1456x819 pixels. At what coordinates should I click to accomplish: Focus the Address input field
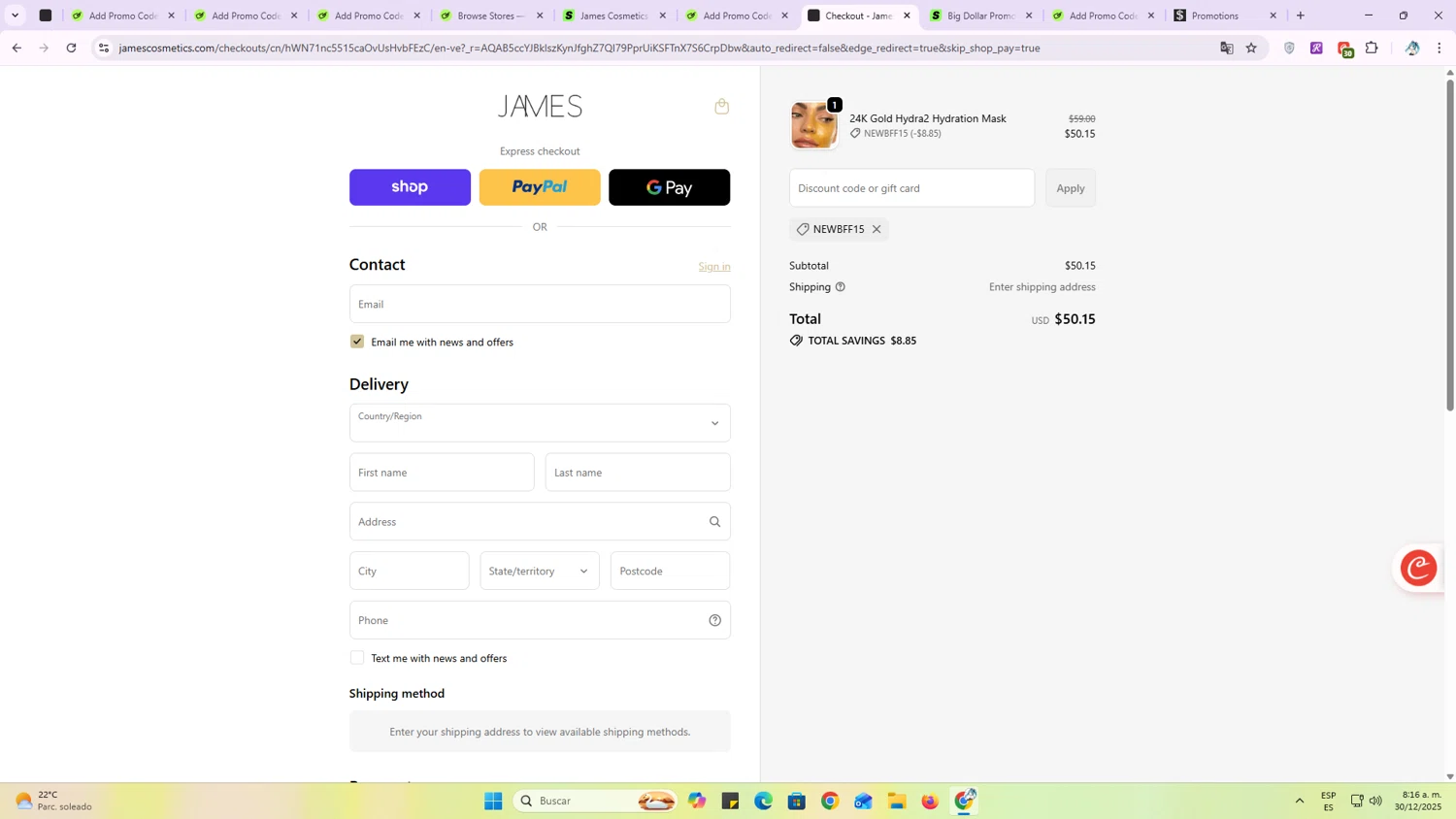coord(540,522)
